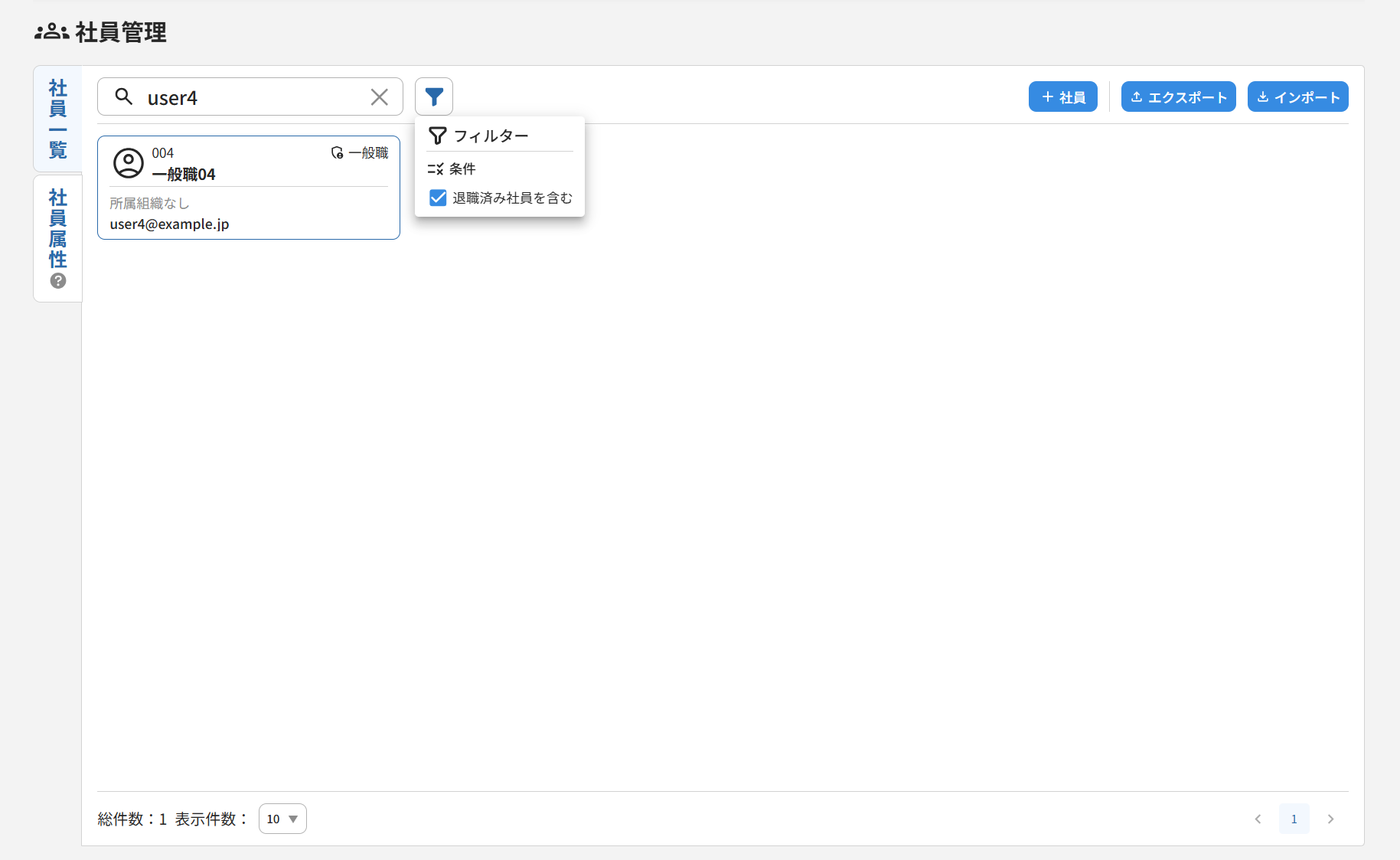The width and height of the screenshot is (1400, 860).
Task: Click the previous page chevron
Action: click(x=1258, y=819)
